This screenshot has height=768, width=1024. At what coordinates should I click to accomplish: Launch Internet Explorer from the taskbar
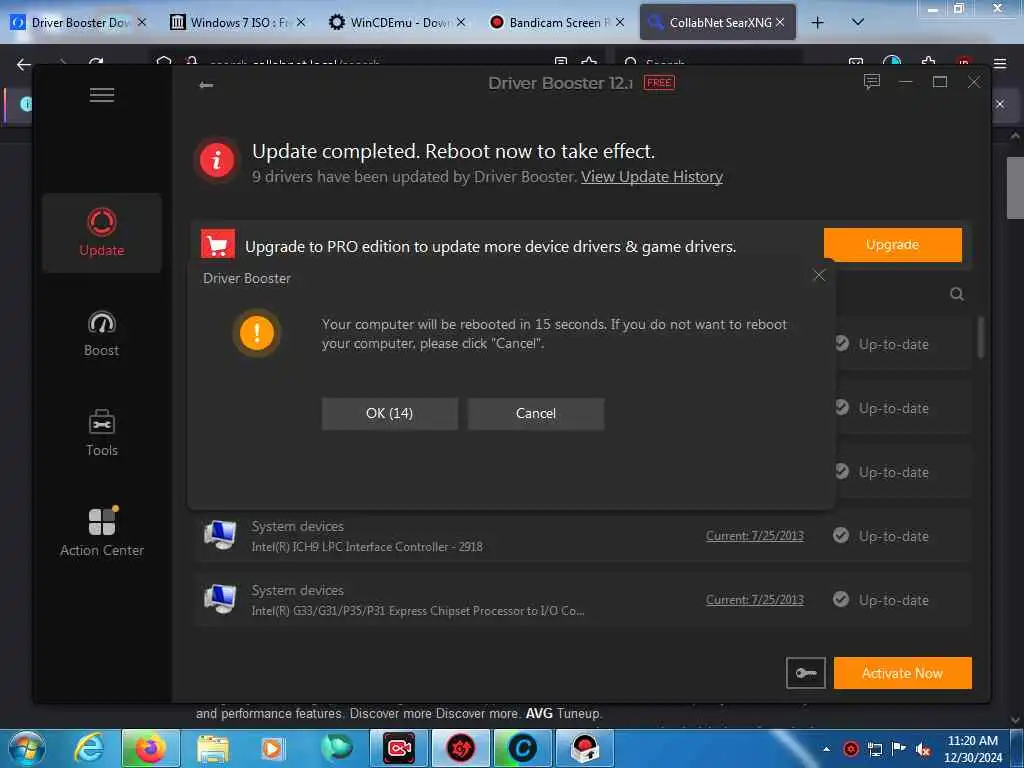pos(89,748)
